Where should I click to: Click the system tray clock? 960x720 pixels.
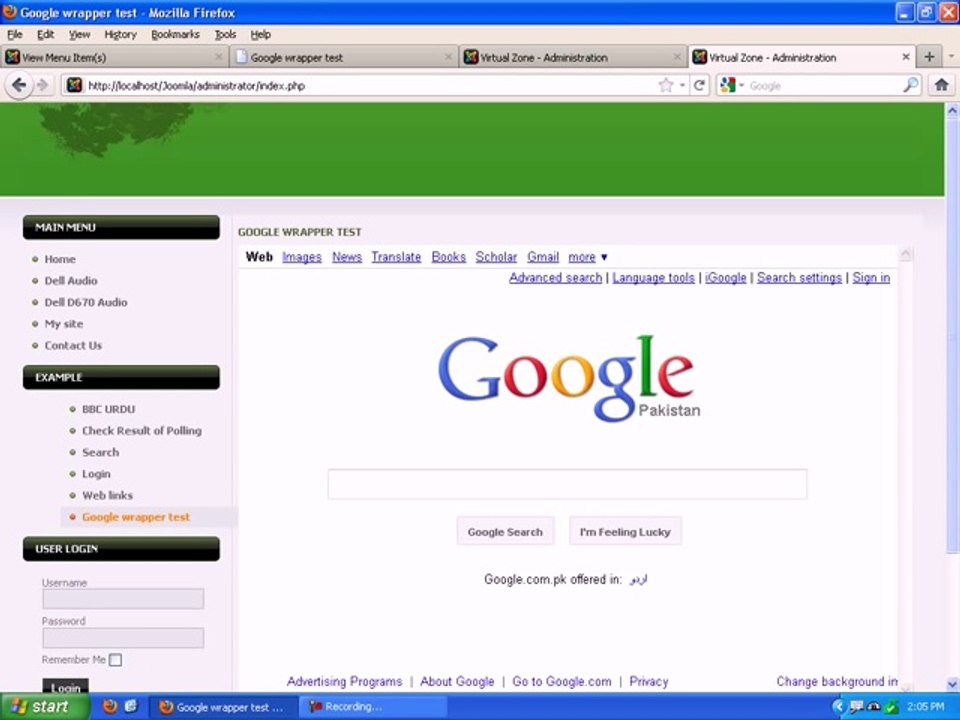[x=926, y=707]
